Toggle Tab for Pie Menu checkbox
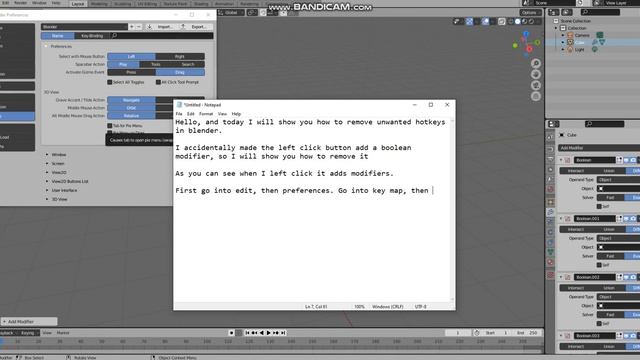This screenshot has width=640, height=360. point(109,126)
